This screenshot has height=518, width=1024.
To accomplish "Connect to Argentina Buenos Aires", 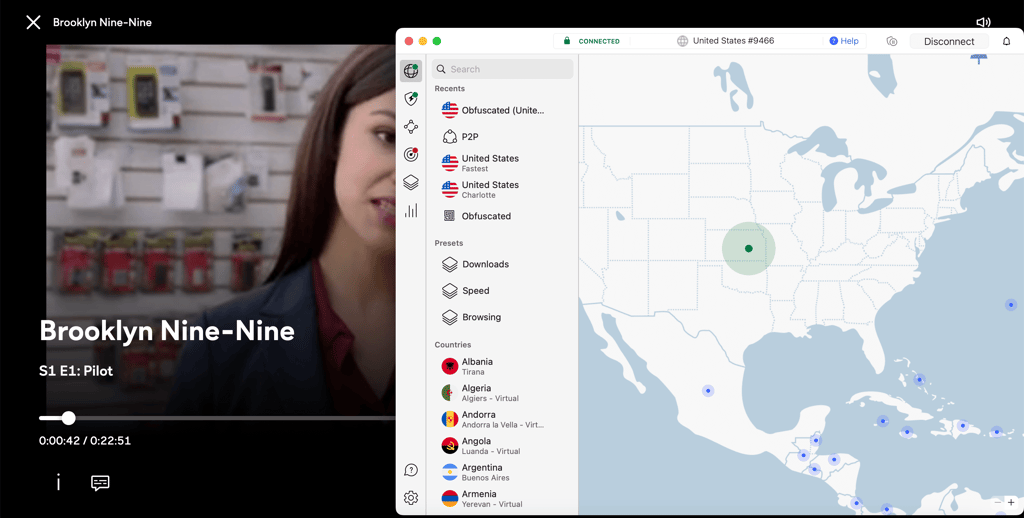I will tap(500, 472).
